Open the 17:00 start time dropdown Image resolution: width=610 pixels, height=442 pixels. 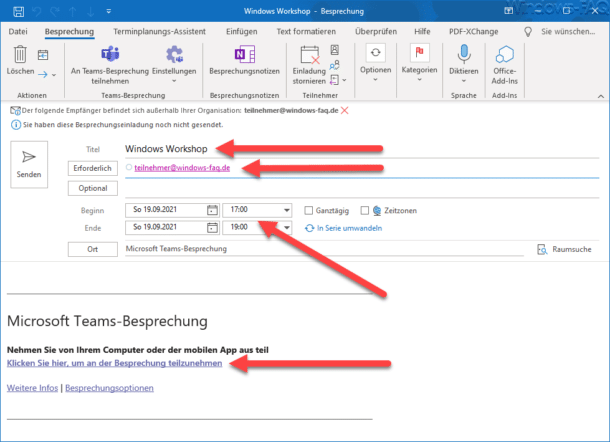tap(287, 210)
